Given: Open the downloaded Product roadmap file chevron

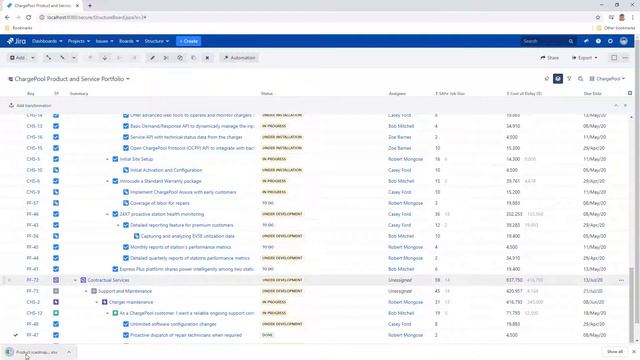Looking at the screenshot, I should pyautogui.click(x=69, y=352).
